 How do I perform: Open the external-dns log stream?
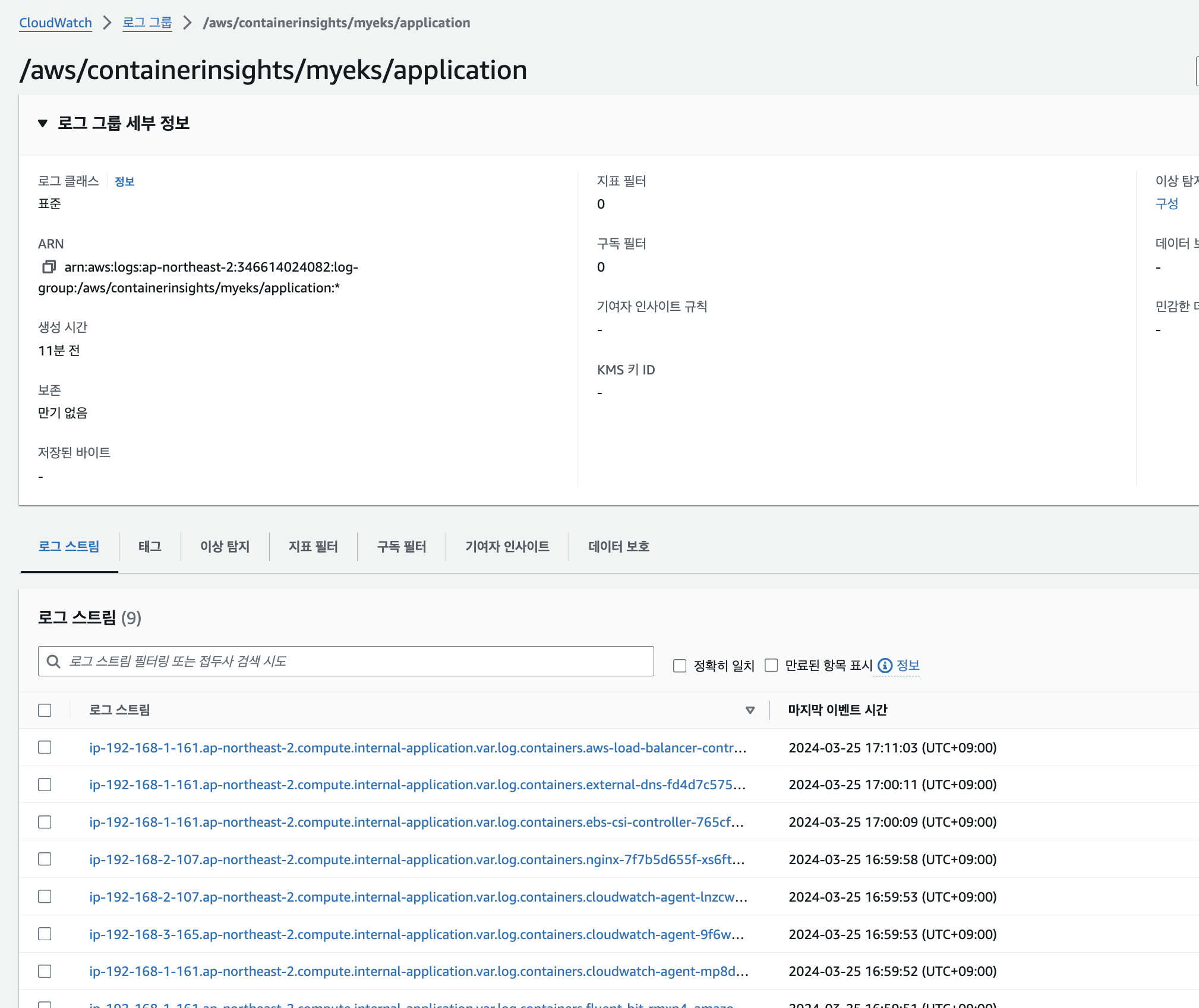pyautogui.click(x=417, y=785)
